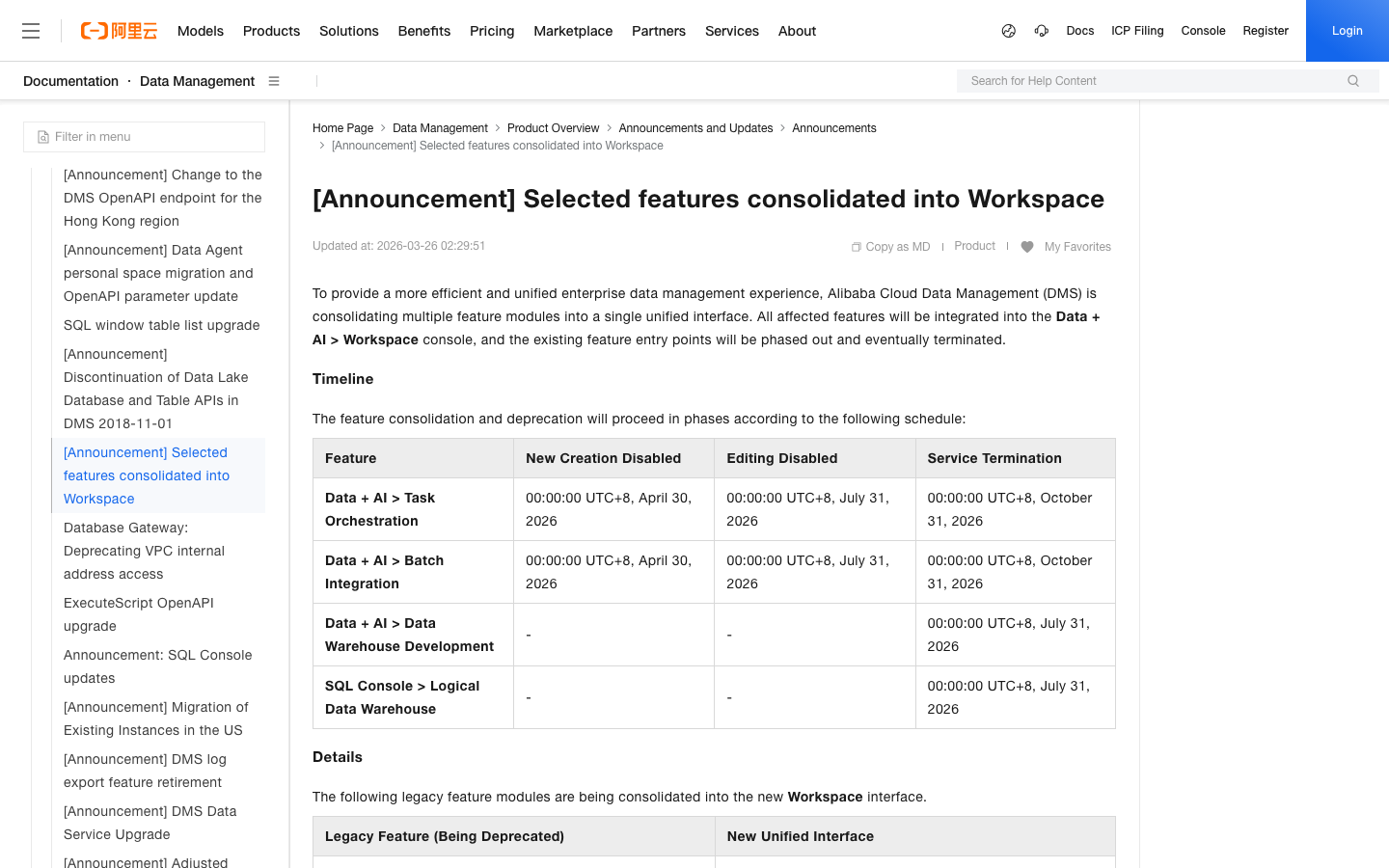
Task: Open Change to DMS OpenAPI endpoint announcement
Action: 162,198
